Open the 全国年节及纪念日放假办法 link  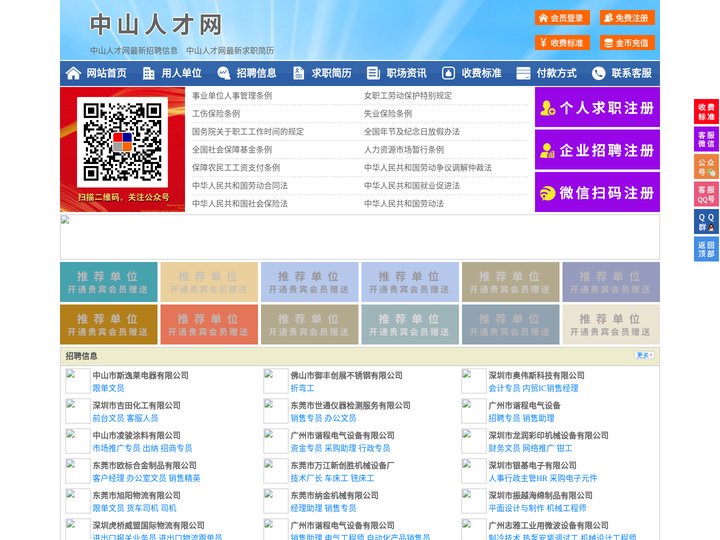click(x=412, y=131)
